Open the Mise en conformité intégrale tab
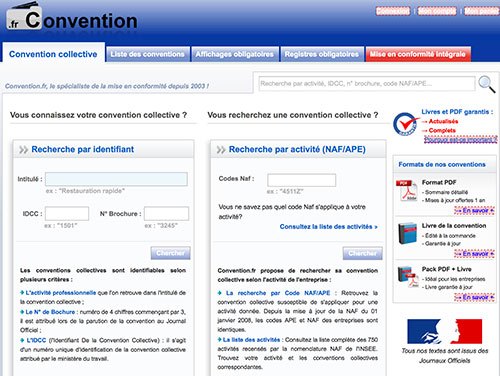This screenshot has height=376, width=500. (x=418, y=54)
